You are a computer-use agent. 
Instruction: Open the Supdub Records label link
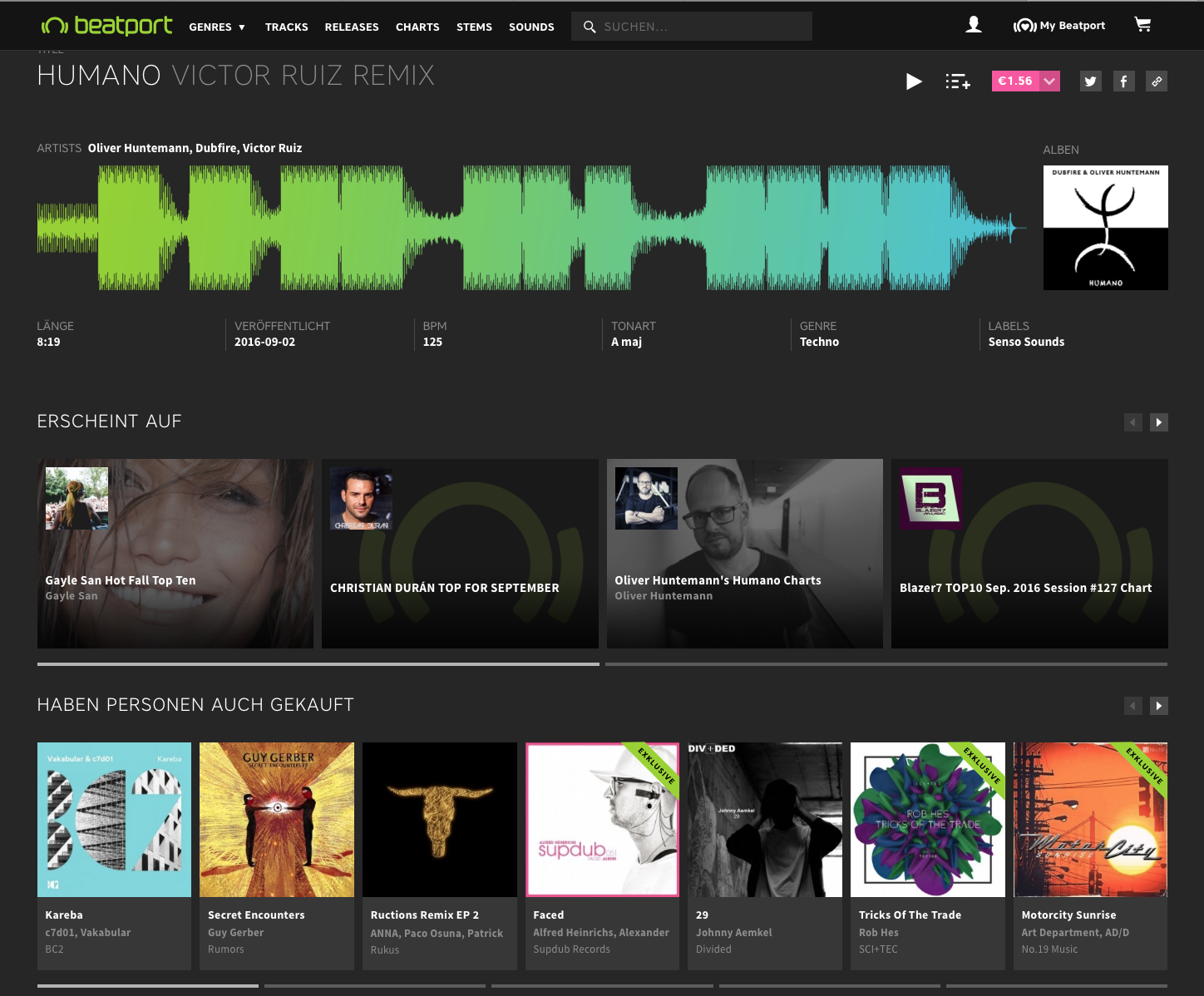click(572, 949)
